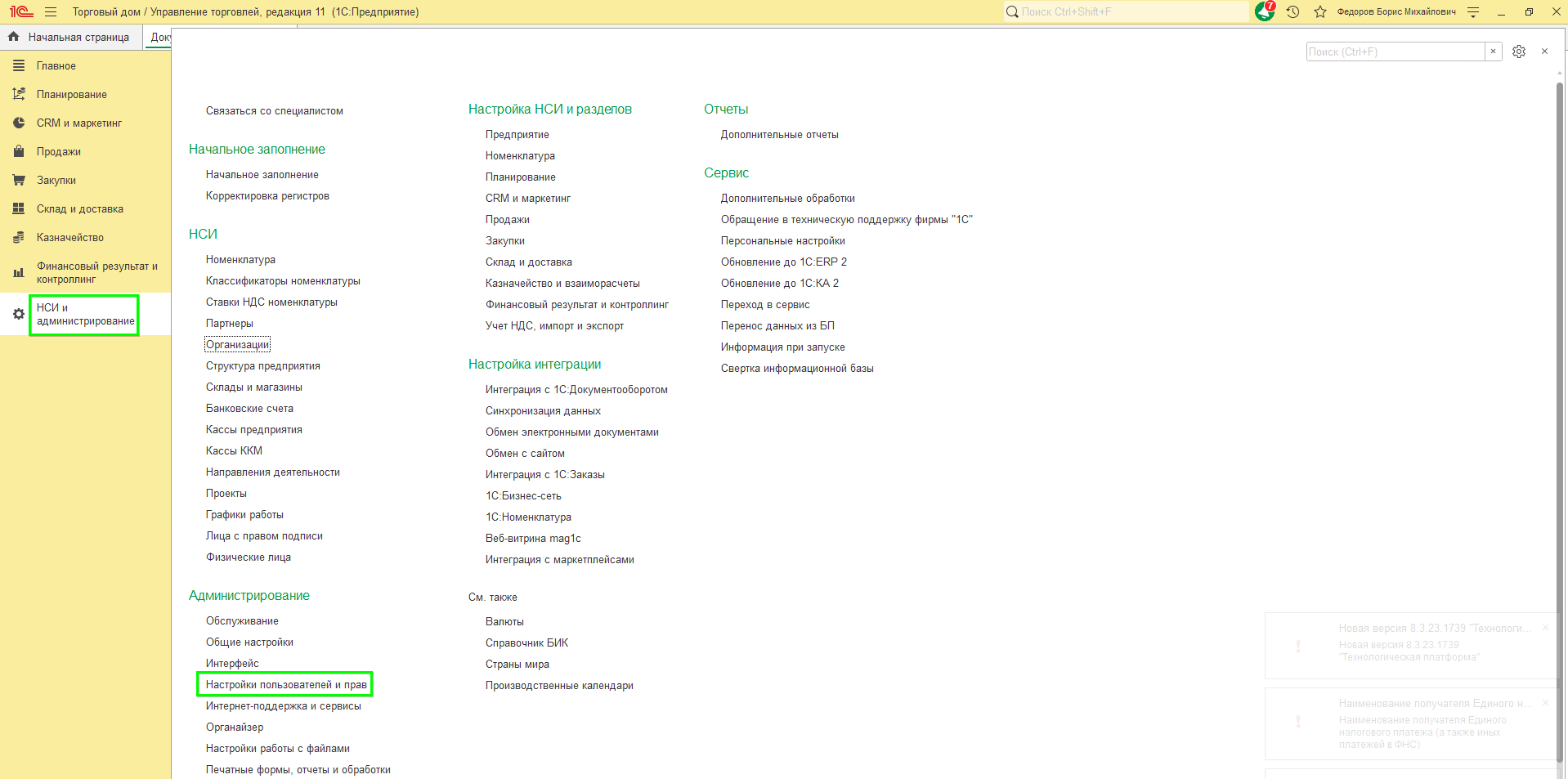
Task: Open Направления деятельности
Action: (x=273, y=472)
